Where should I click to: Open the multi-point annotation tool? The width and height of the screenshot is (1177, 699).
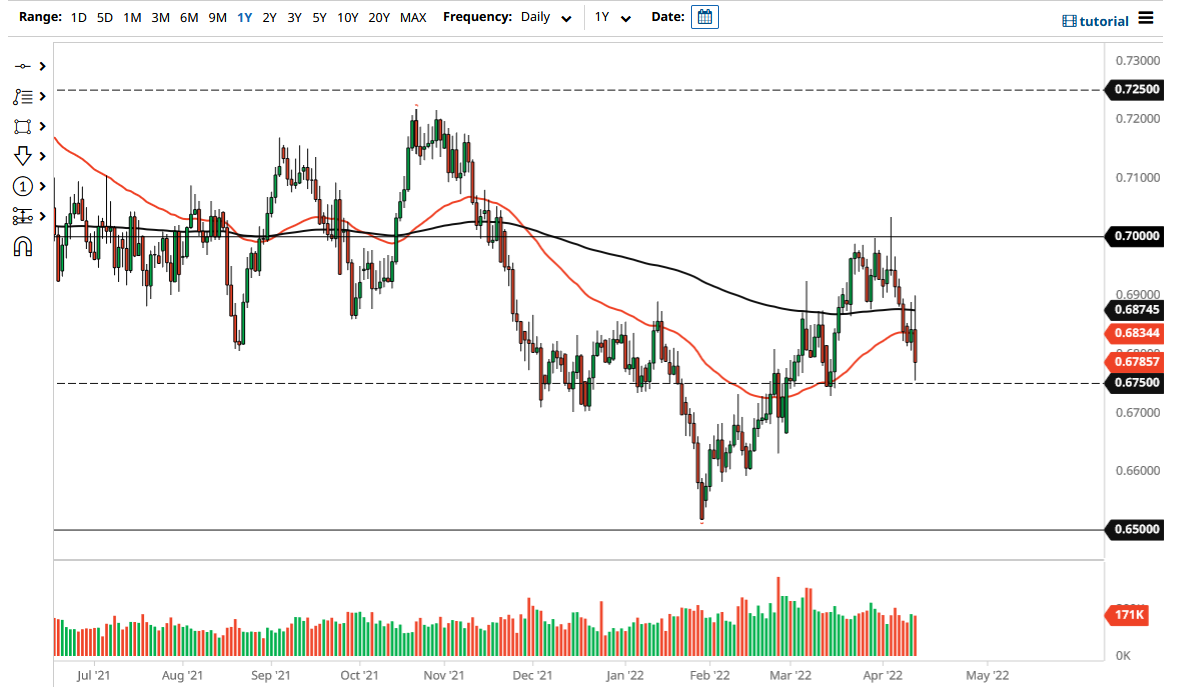23,96
